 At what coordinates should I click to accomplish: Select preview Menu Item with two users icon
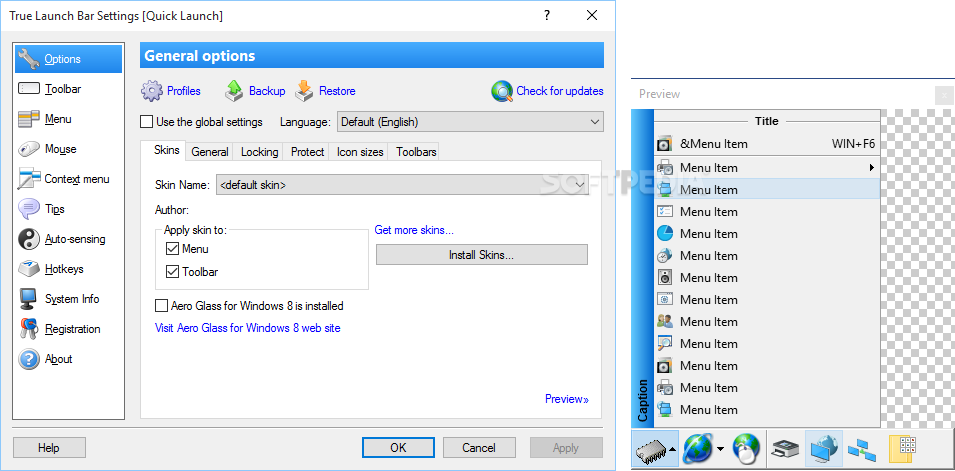pos(767,321)
